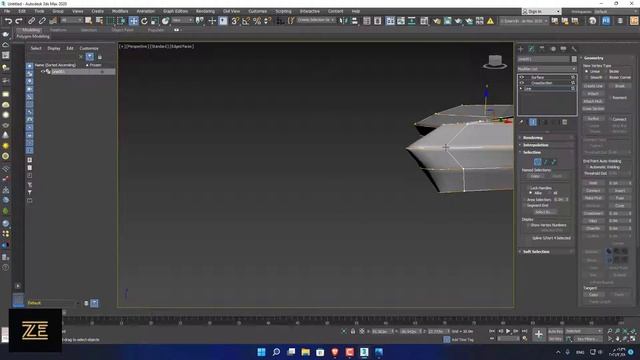Expand the Soft Selection rollout
640x360 pixels.
(546, 252)
